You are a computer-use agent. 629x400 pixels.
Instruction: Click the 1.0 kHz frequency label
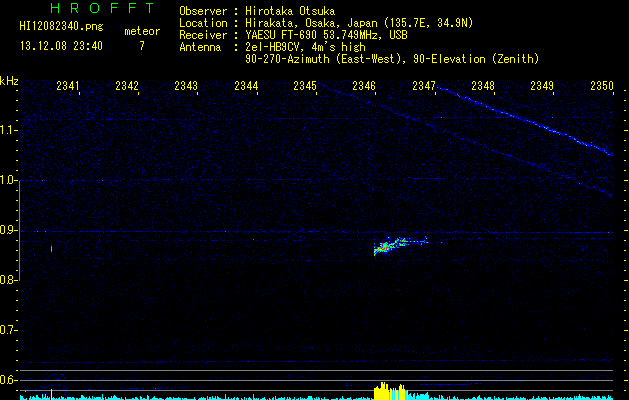(8, 180)
